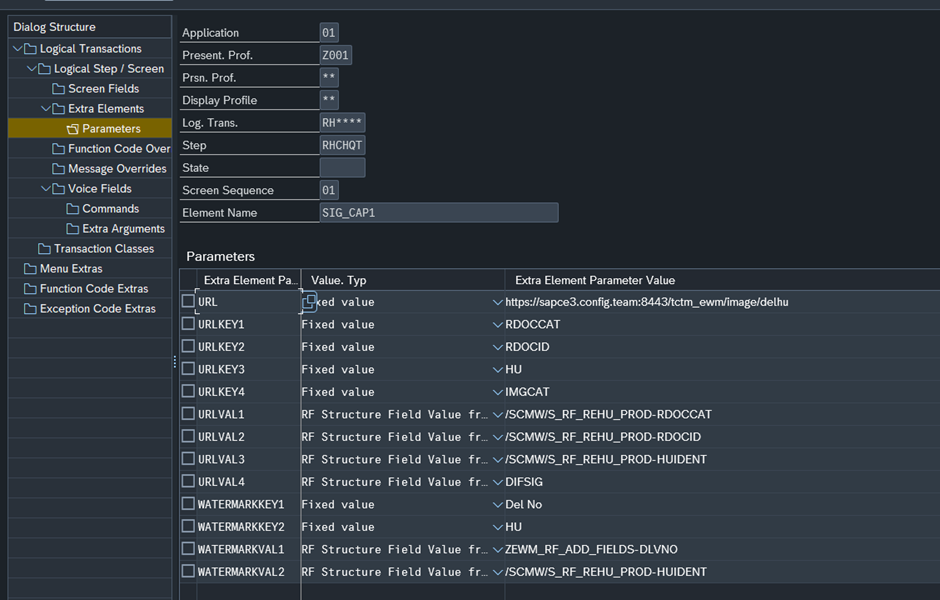Check the WATERMARKVAL1 row checkbox

188,549
